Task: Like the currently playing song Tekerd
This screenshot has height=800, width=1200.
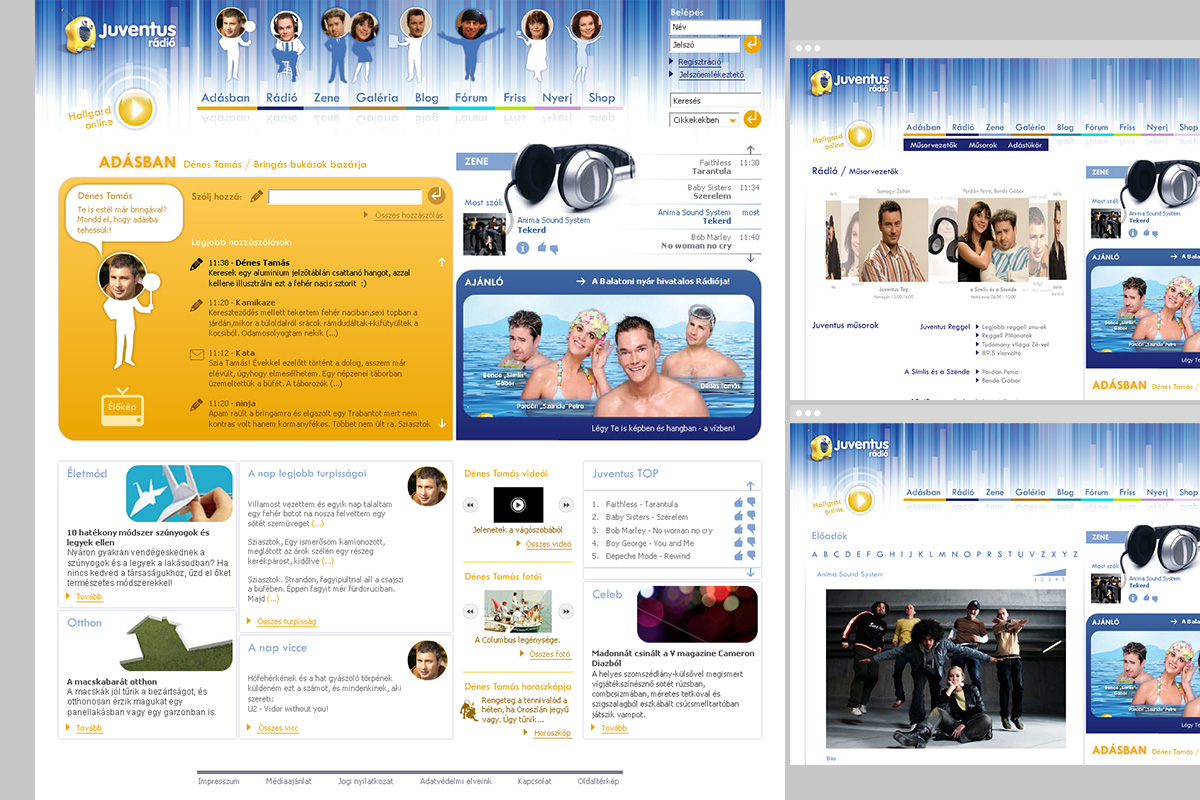Action: coord(541,247)
